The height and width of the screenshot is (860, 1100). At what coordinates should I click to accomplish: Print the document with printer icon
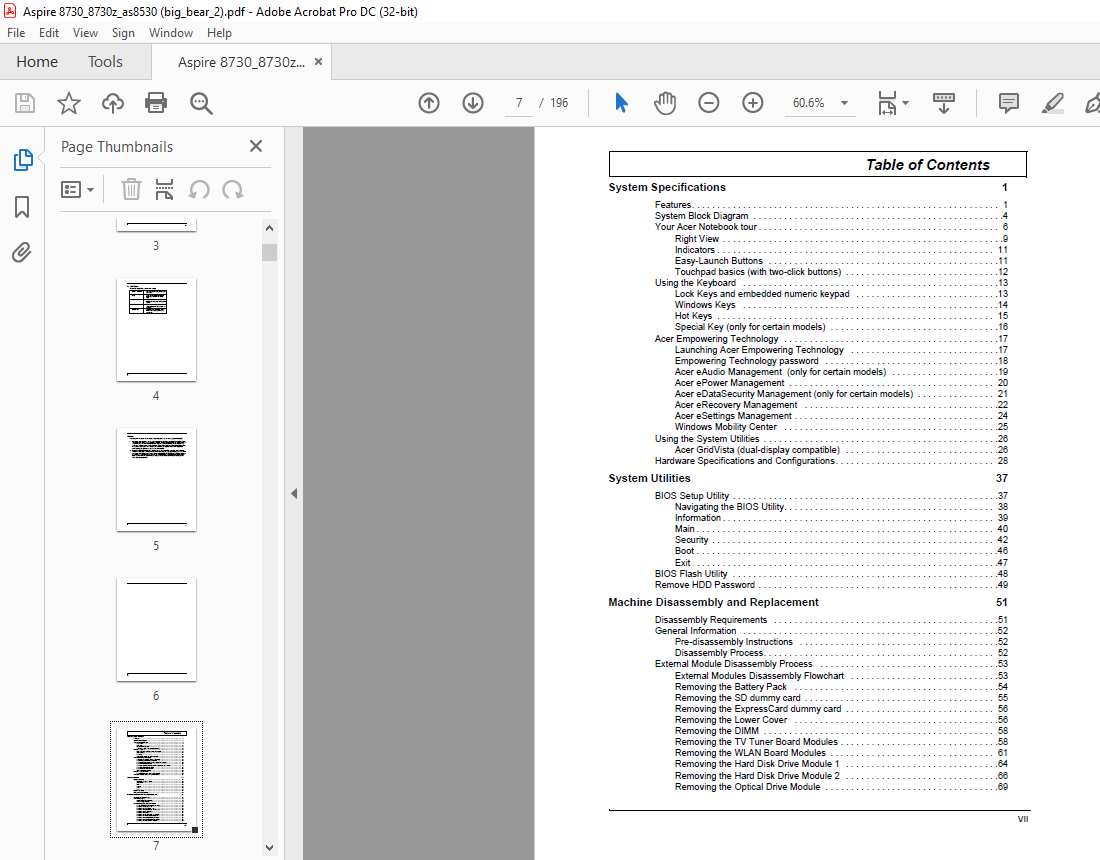click(x=156, y=103)
